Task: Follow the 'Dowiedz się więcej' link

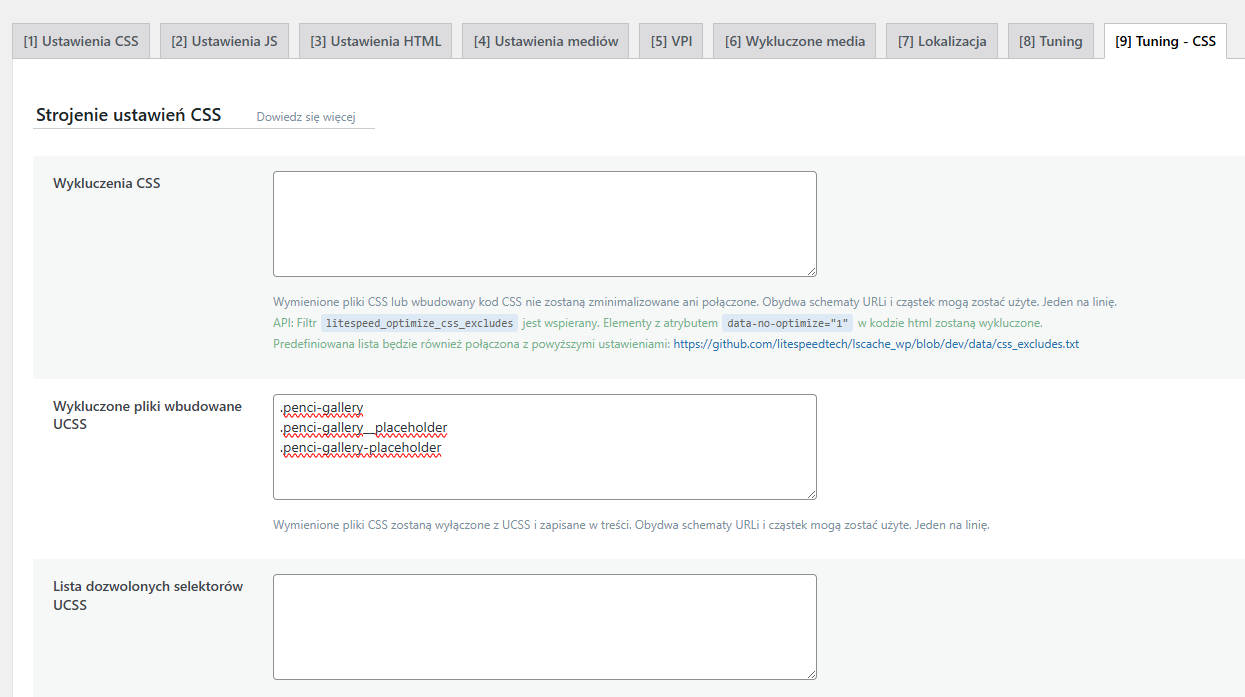Action: click(306, 117)
